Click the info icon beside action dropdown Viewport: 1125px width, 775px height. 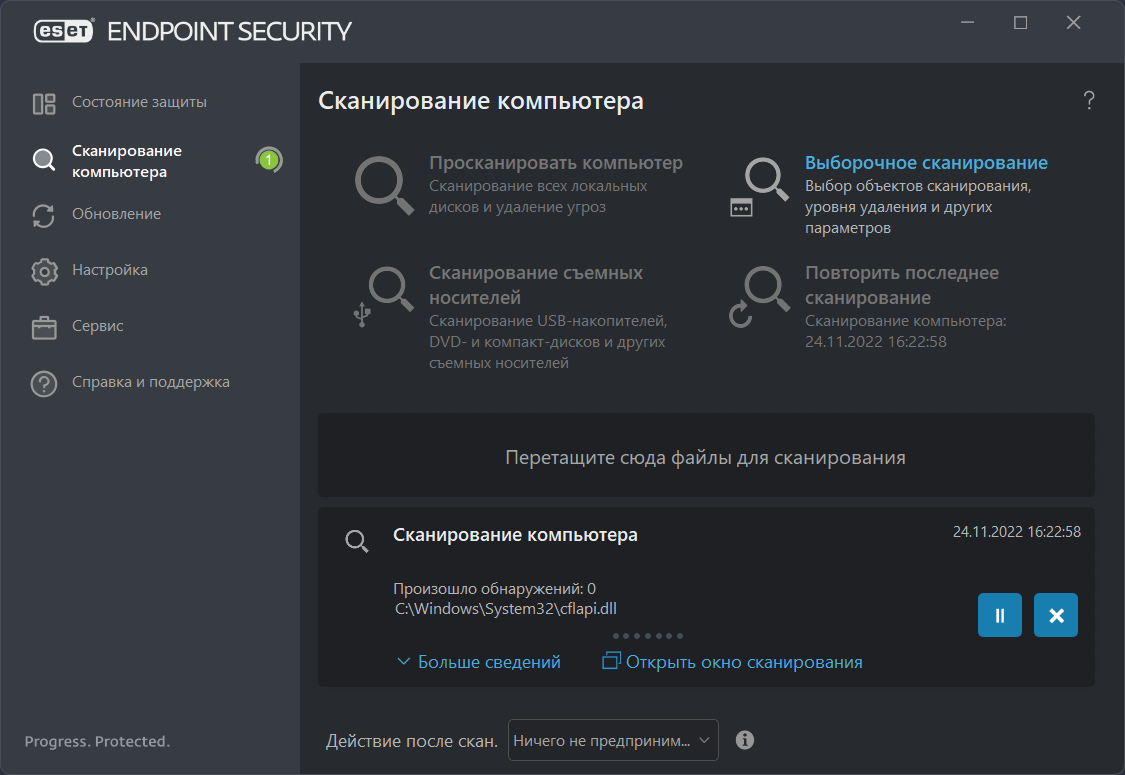pos(745,740)
